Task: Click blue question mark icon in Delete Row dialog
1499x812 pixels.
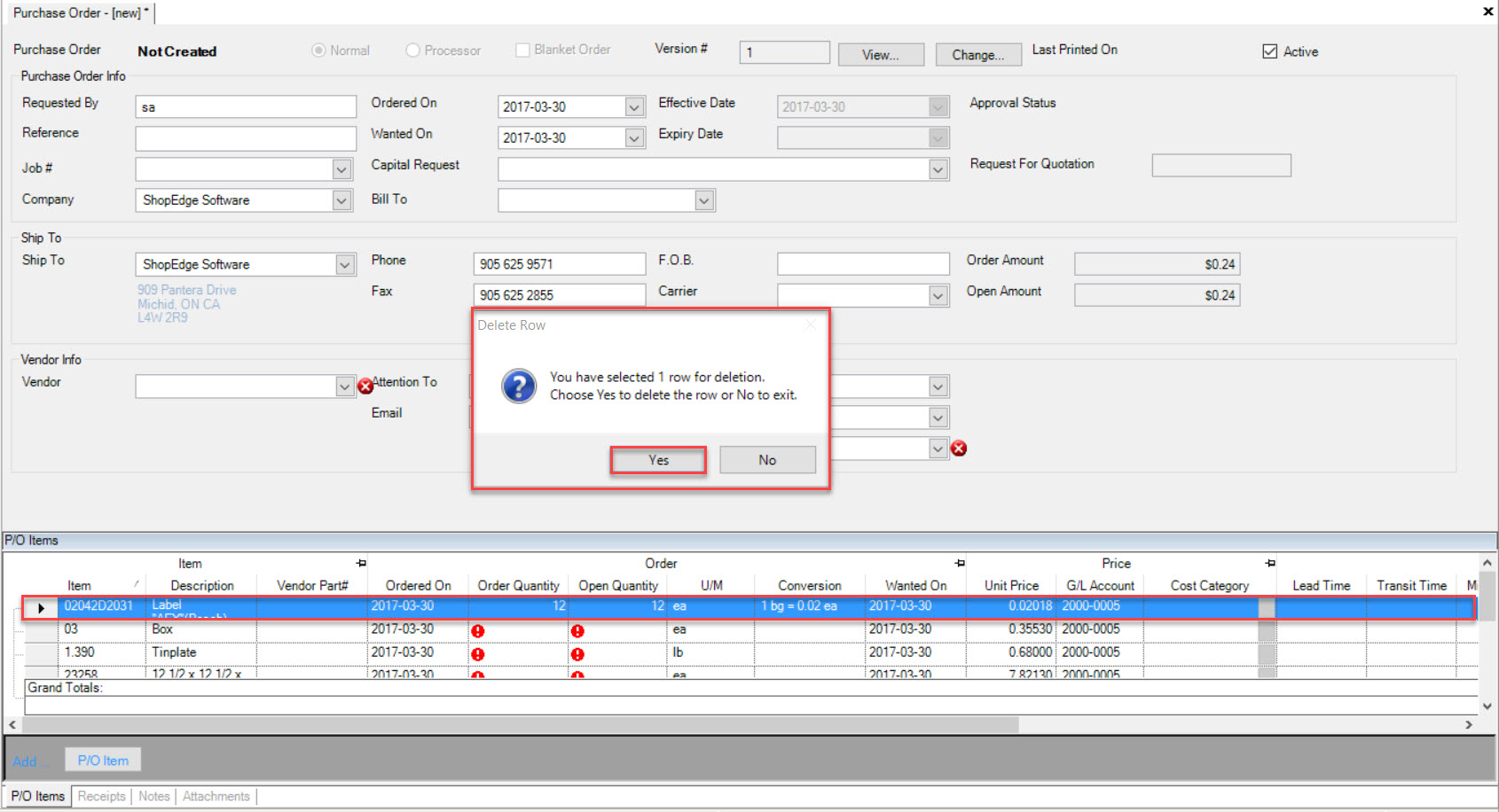Action: pyautogui.click(x=519, y=386)
